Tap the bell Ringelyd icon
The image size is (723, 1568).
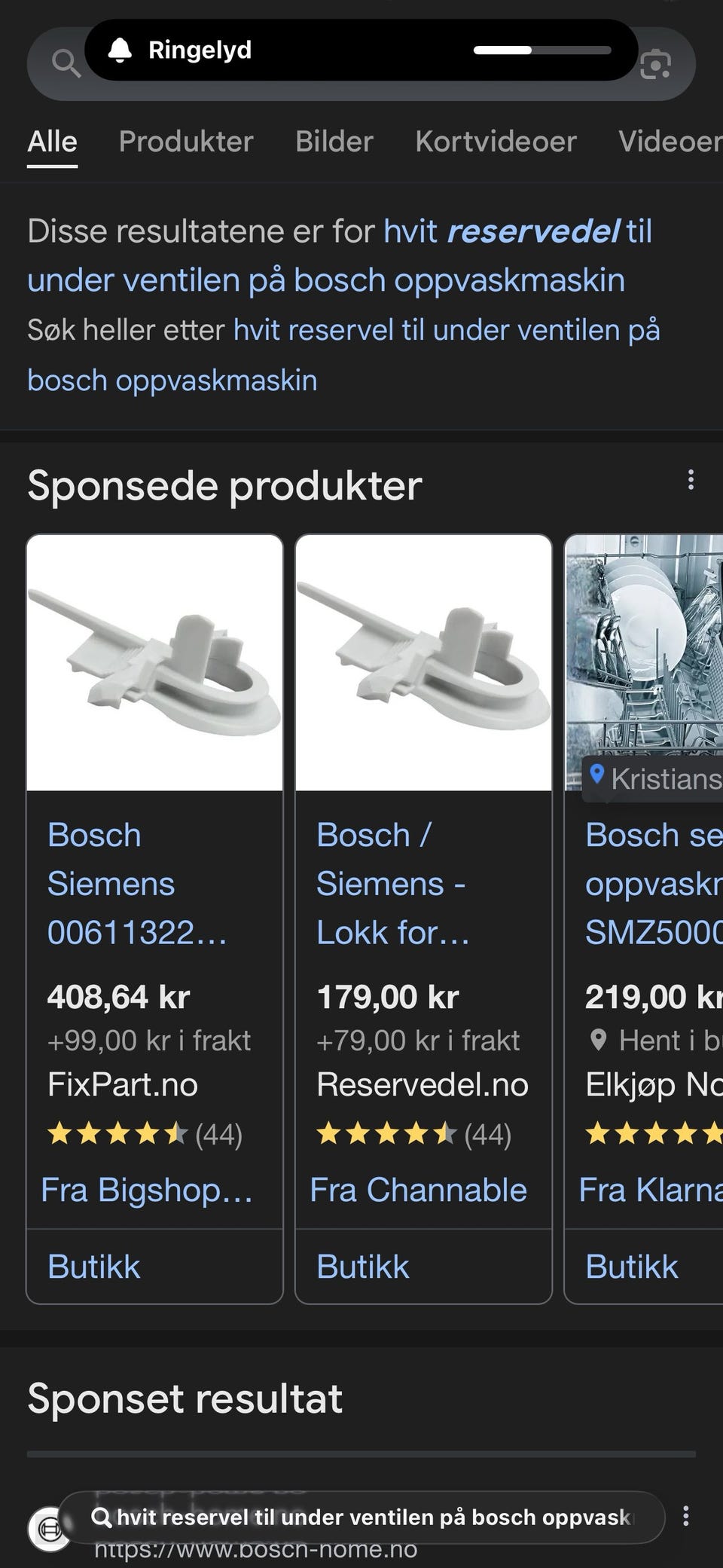click(x=120, y=50)
